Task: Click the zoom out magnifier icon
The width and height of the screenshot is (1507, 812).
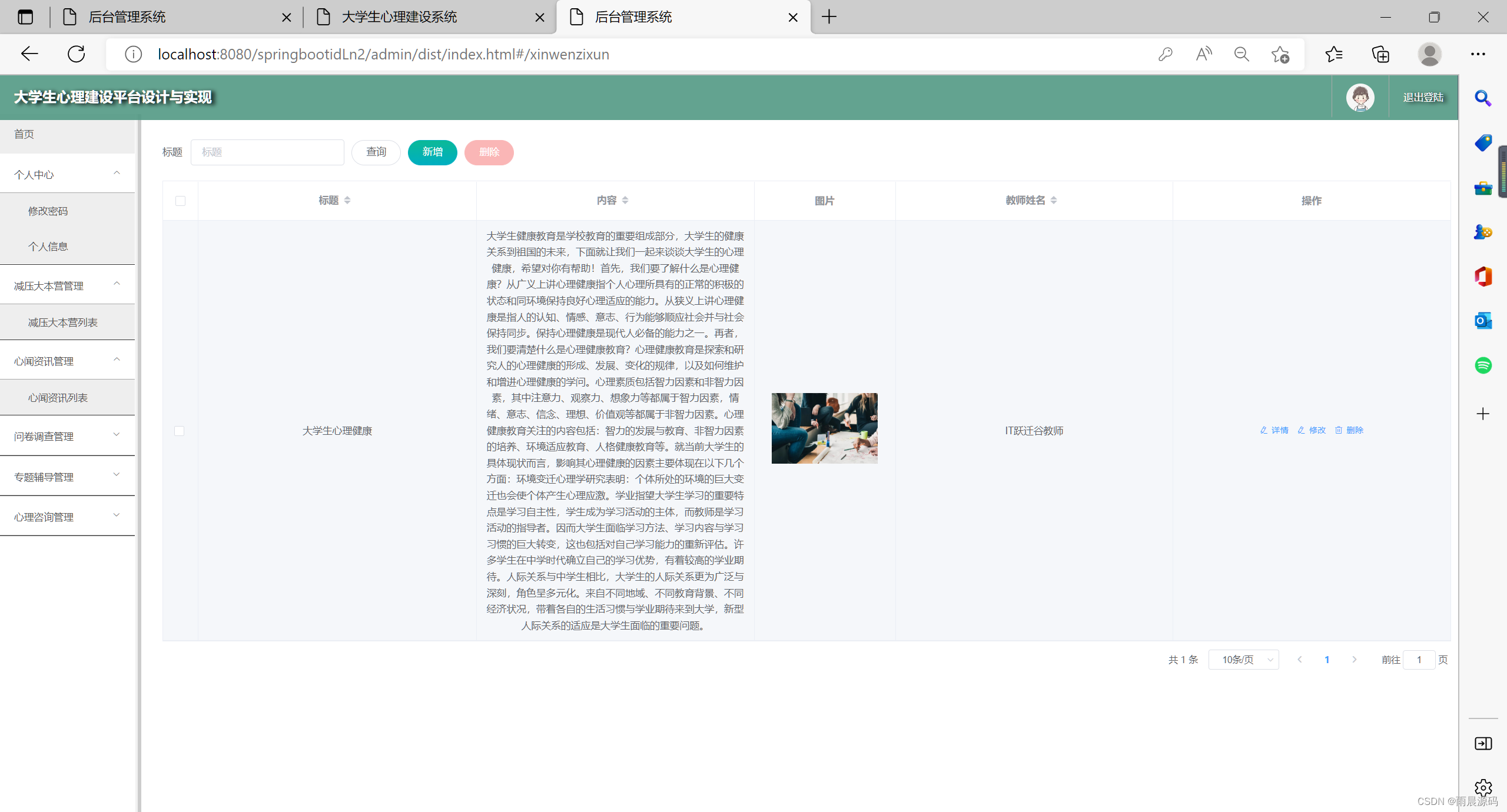Action: tap(1242, 54)
